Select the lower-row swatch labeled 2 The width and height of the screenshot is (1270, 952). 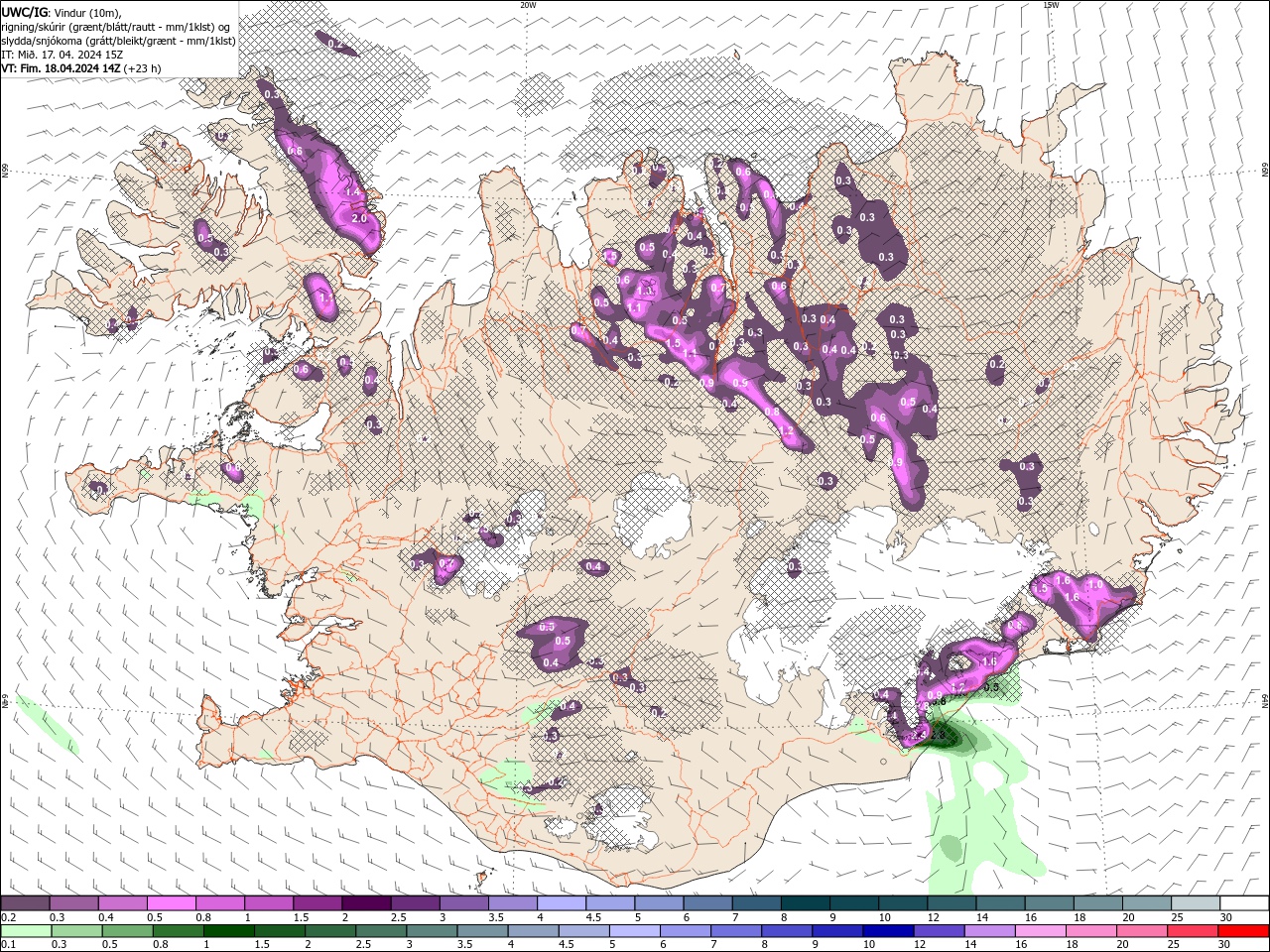point(330,931)
